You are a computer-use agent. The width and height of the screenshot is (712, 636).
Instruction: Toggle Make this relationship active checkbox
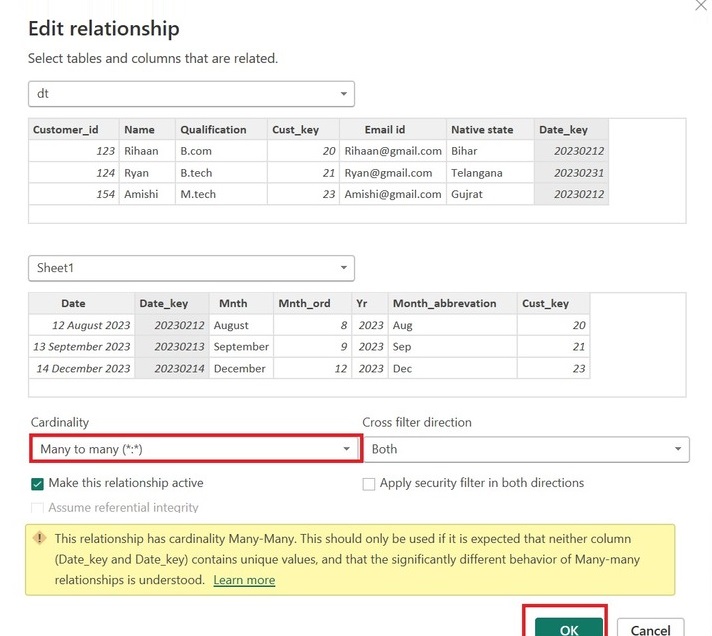click(38, 483)
